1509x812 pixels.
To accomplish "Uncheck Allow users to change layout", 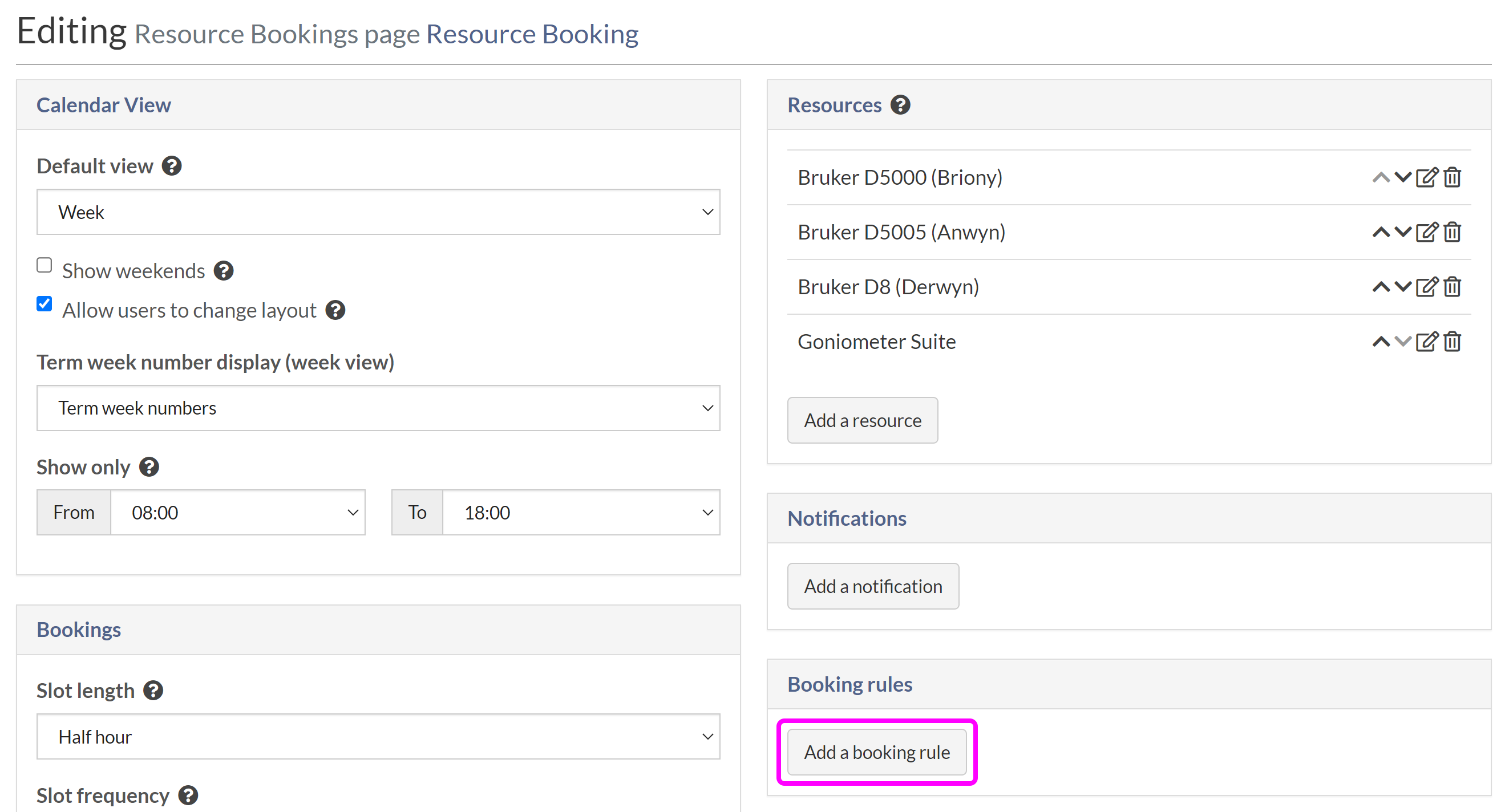I will (x=44, y=304).
